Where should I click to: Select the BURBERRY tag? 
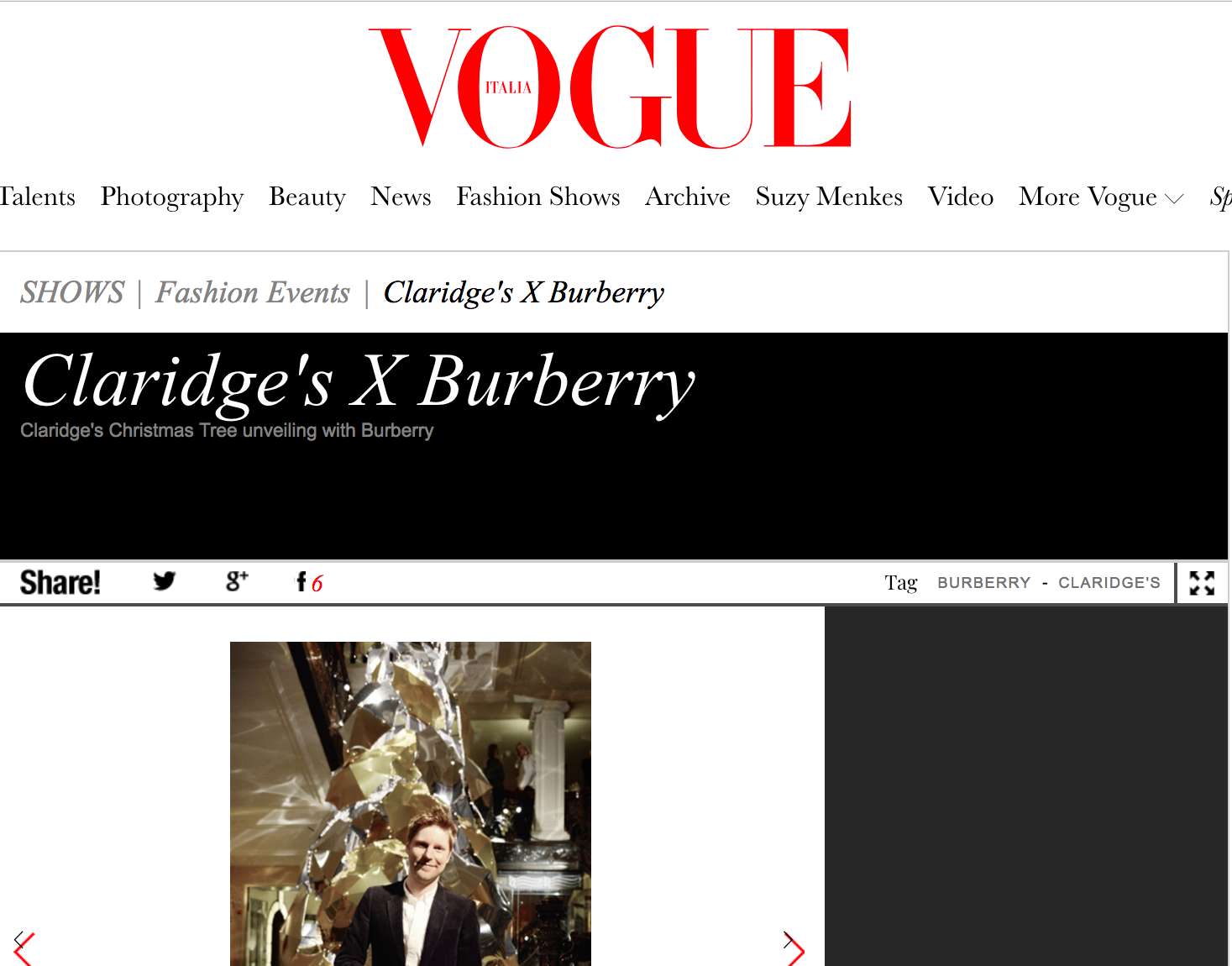pos(983,583)
